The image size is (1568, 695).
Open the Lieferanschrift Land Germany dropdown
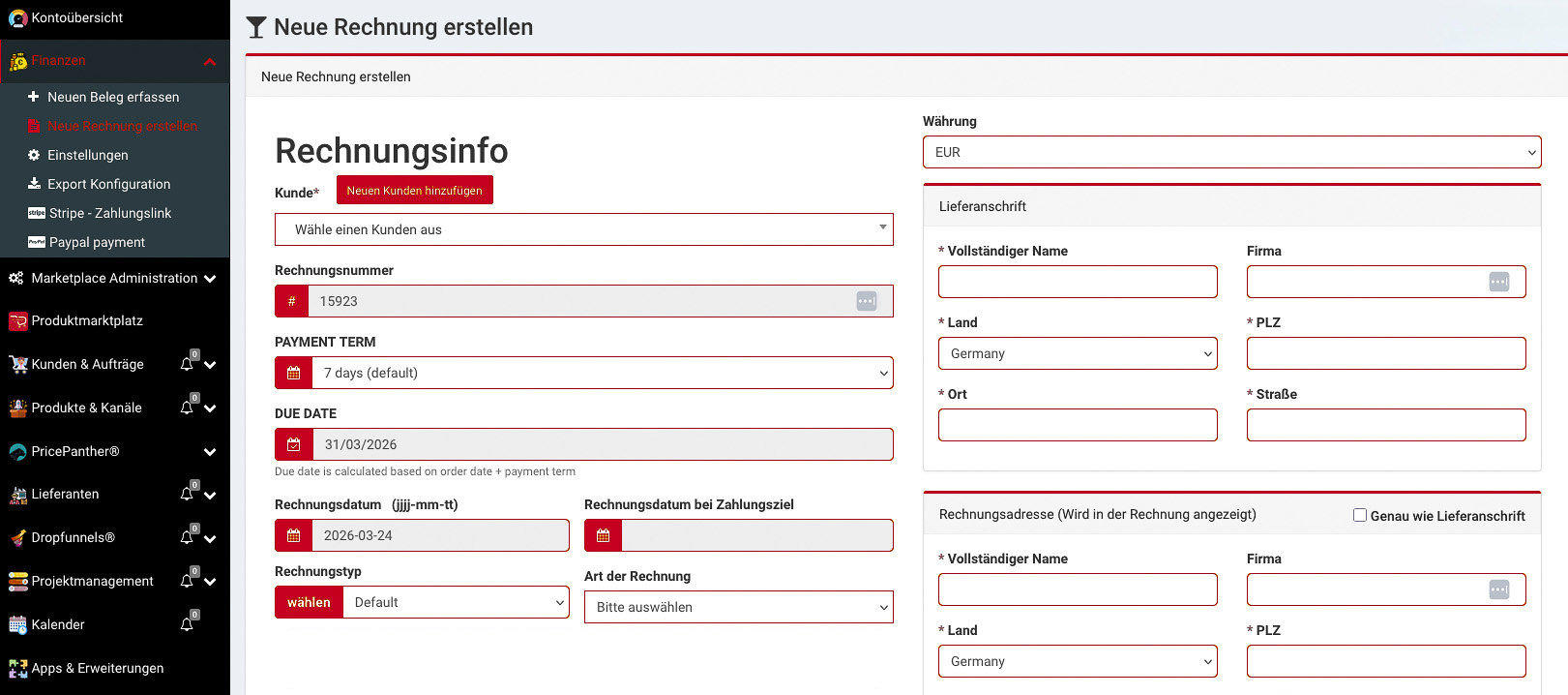[1078, 353]
